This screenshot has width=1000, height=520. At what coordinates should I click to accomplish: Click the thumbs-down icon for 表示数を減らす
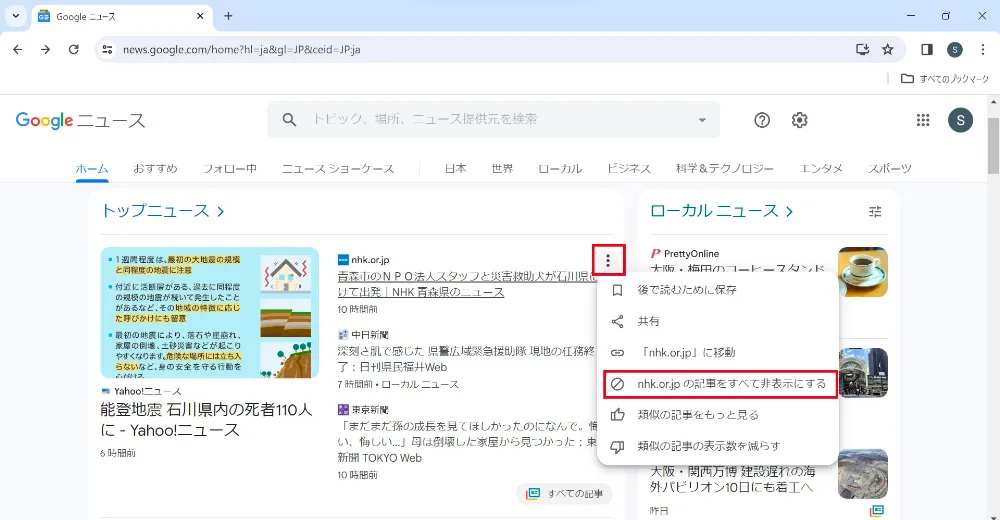click(617, 447)
